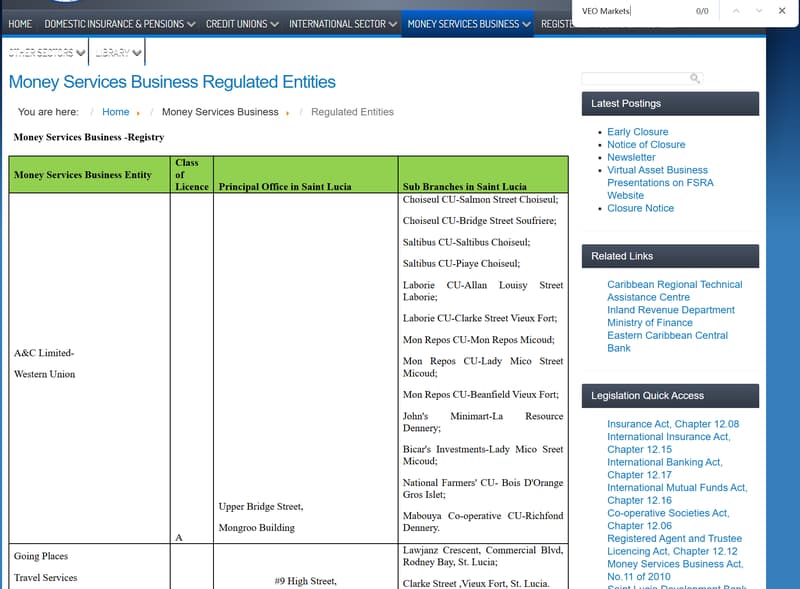Screen dimensions: 800x589
Task: Click 'Mongroo Building' address text
Action: pos(257,528)
